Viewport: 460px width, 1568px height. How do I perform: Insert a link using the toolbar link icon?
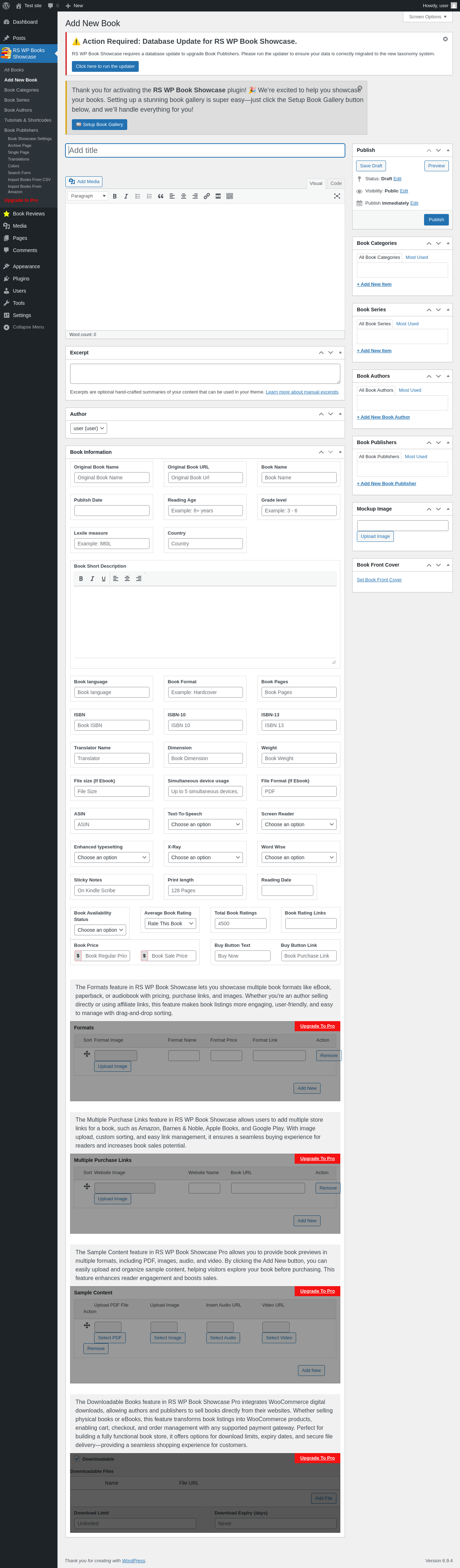point(207,196)
